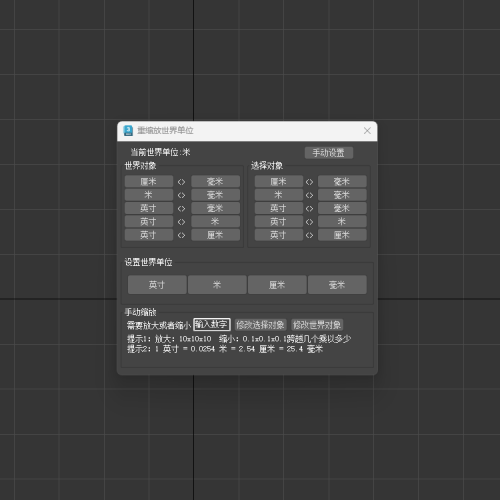Viewport: 500px width, 500px height.
Task: Focus the 输入数字 scale input field
Action: point(212,324)
